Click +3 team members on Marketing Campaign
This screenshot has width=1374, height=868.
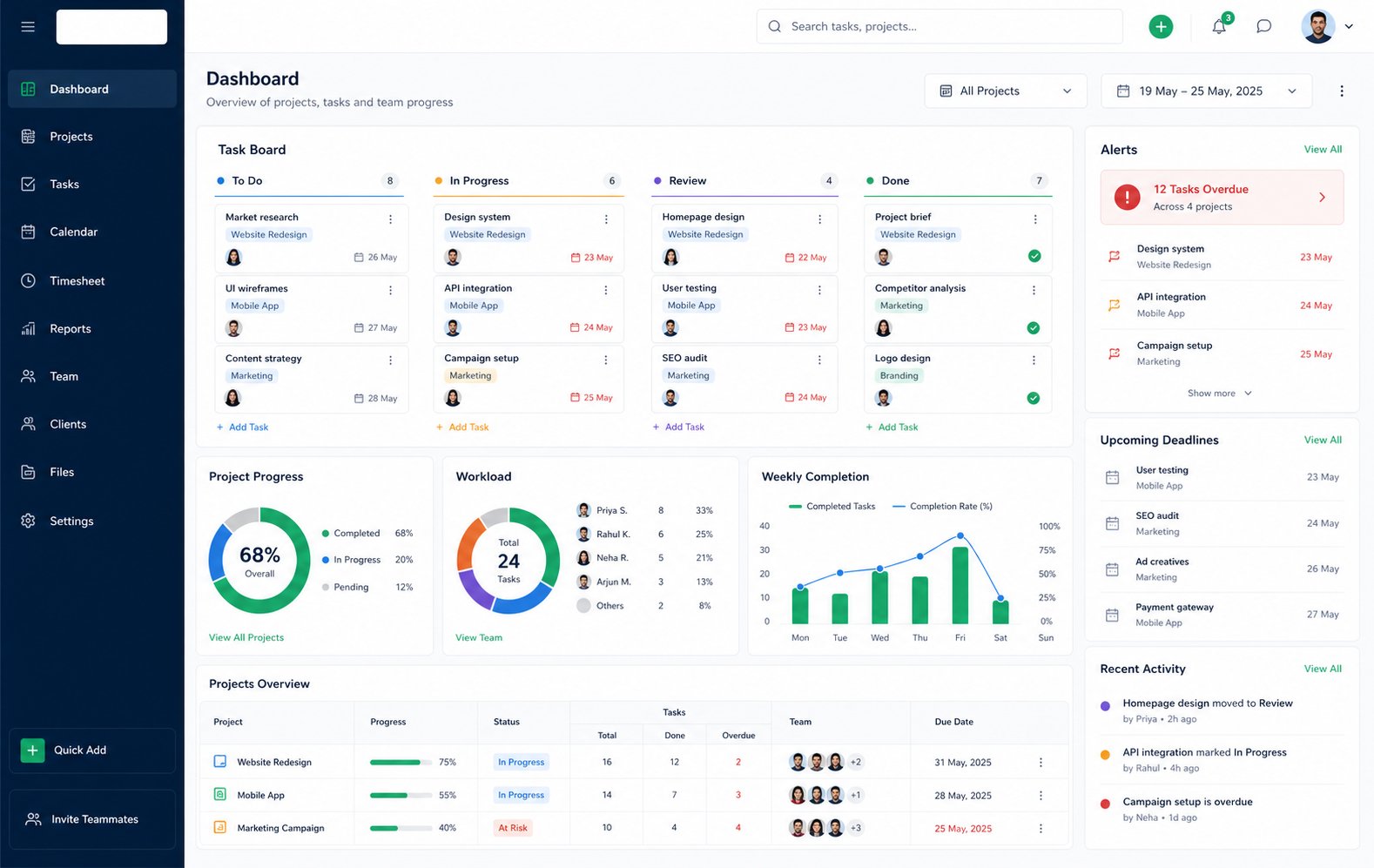point(855,828)
